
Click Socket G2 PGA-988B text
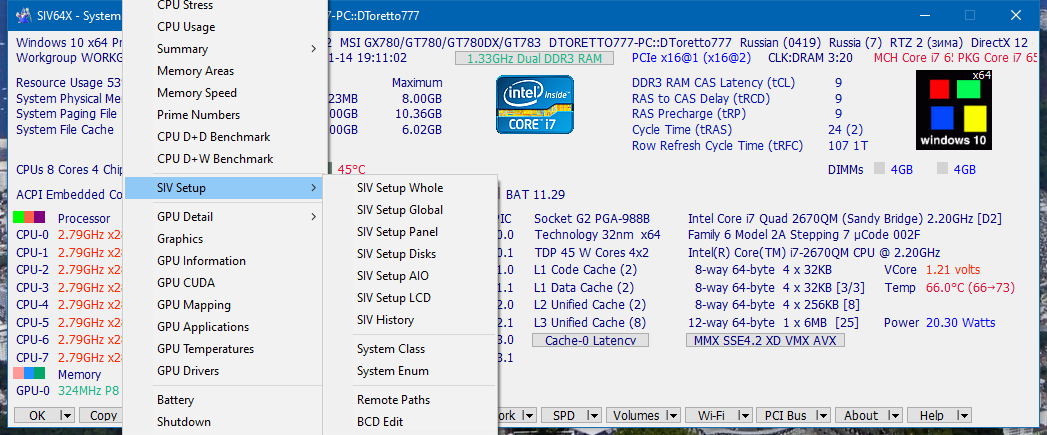[x=592, y=219]
